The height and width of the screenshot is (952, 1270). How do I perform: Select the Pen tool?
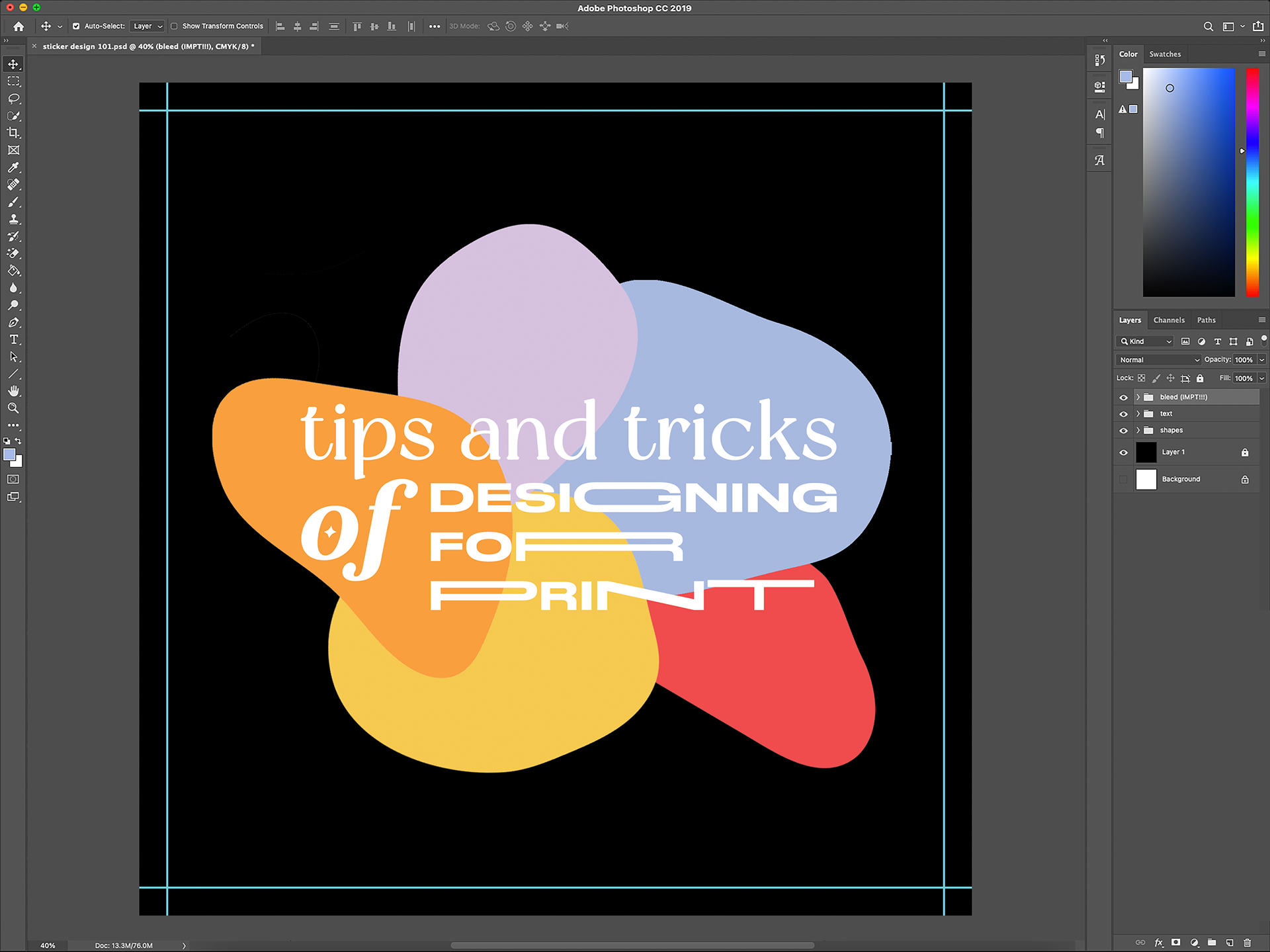pos(13,322)
